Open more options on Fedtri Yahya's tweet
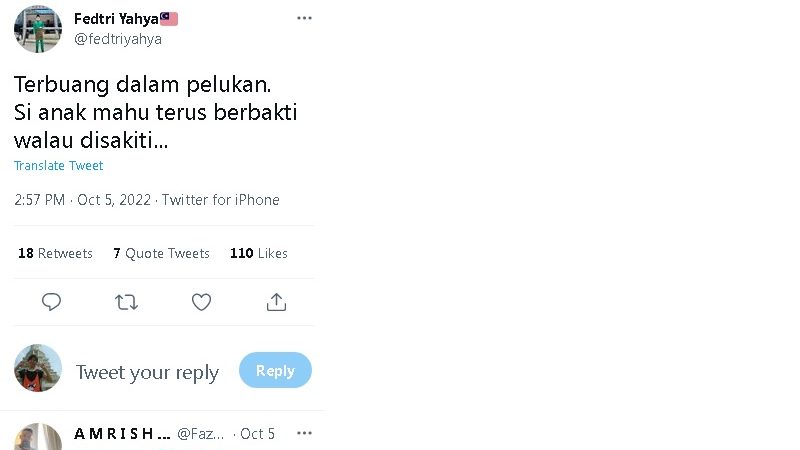 (x=304, y=19)
